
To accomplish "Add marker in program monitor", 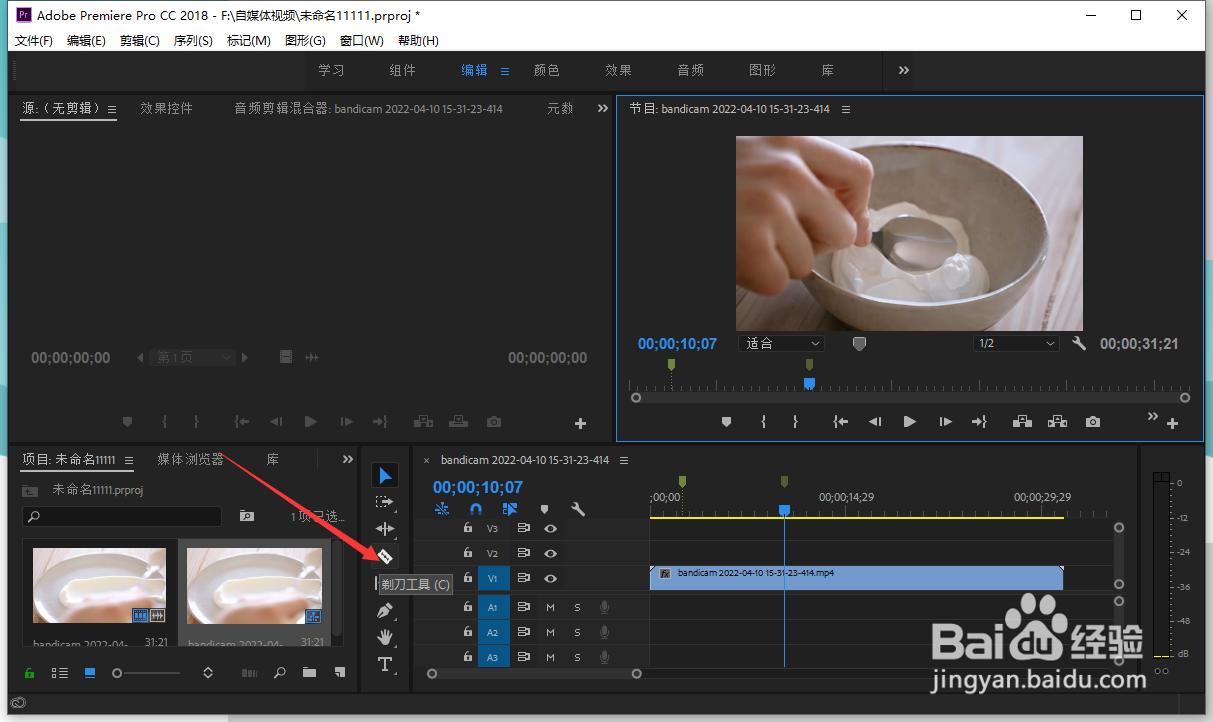I will 727,422.
